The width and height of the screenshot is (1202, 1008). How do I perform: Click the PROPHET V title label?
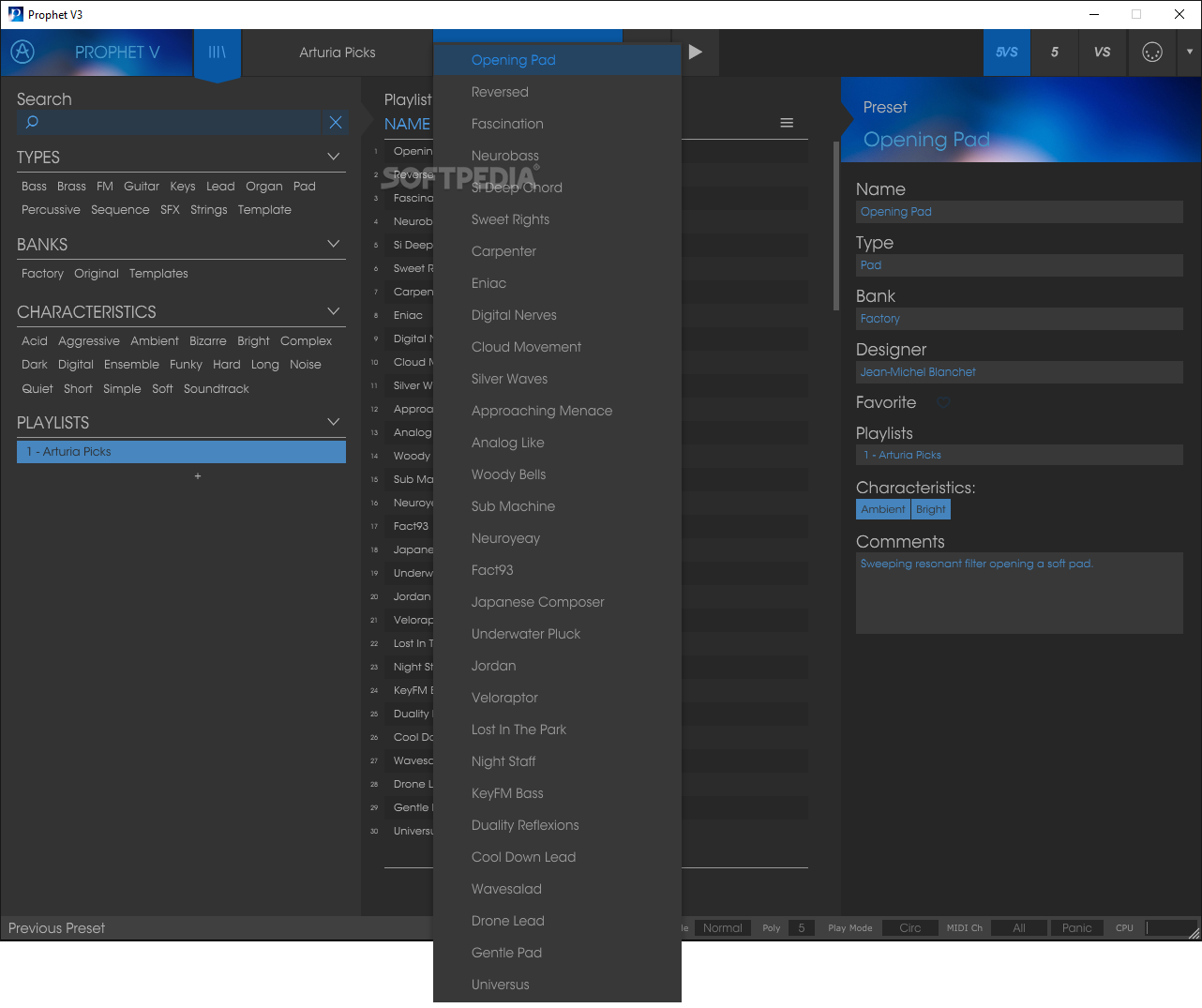117,53
